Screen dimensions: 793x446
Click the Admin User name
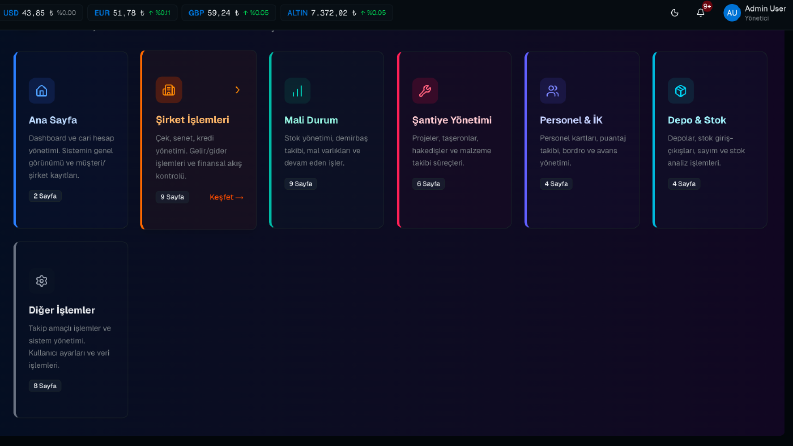[x=765, y=9]
